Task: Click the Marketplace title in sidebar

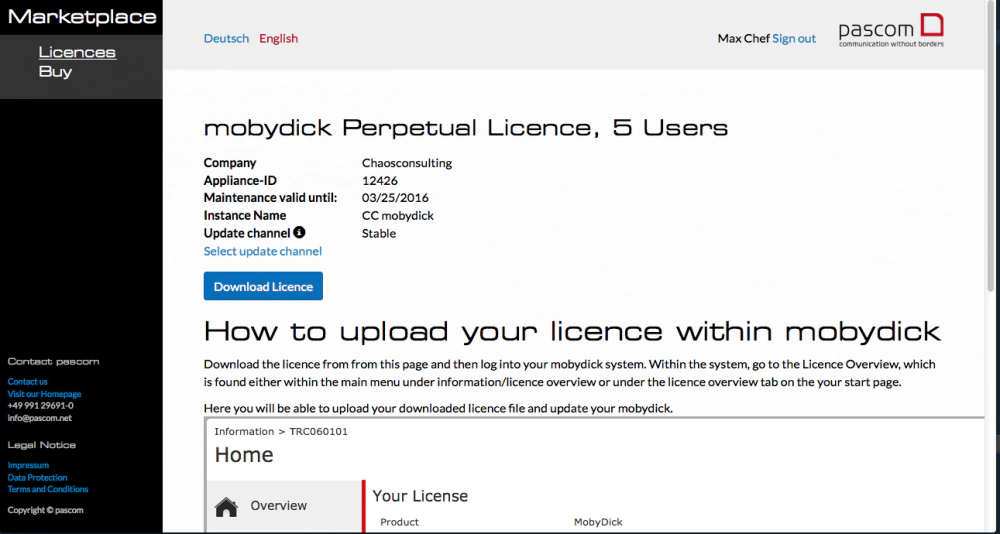Action: tap(82, 17)
